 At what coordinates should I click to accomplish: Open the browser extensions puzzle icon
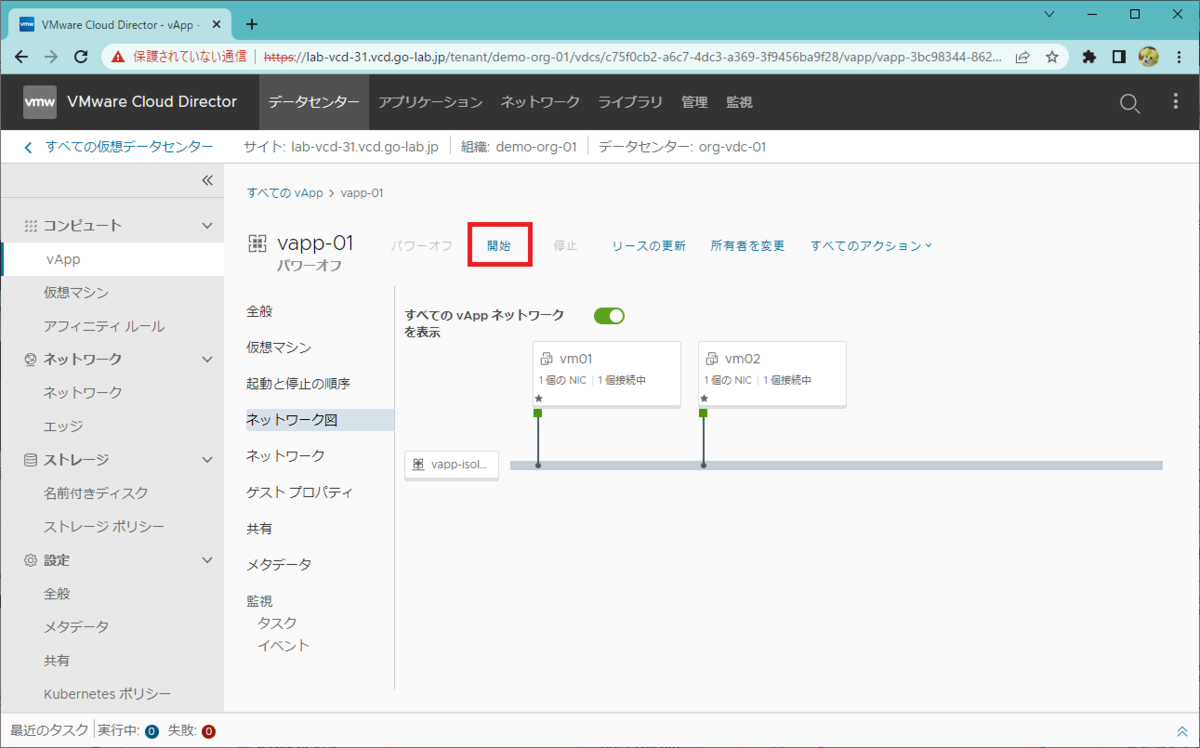pos(1090,57)
